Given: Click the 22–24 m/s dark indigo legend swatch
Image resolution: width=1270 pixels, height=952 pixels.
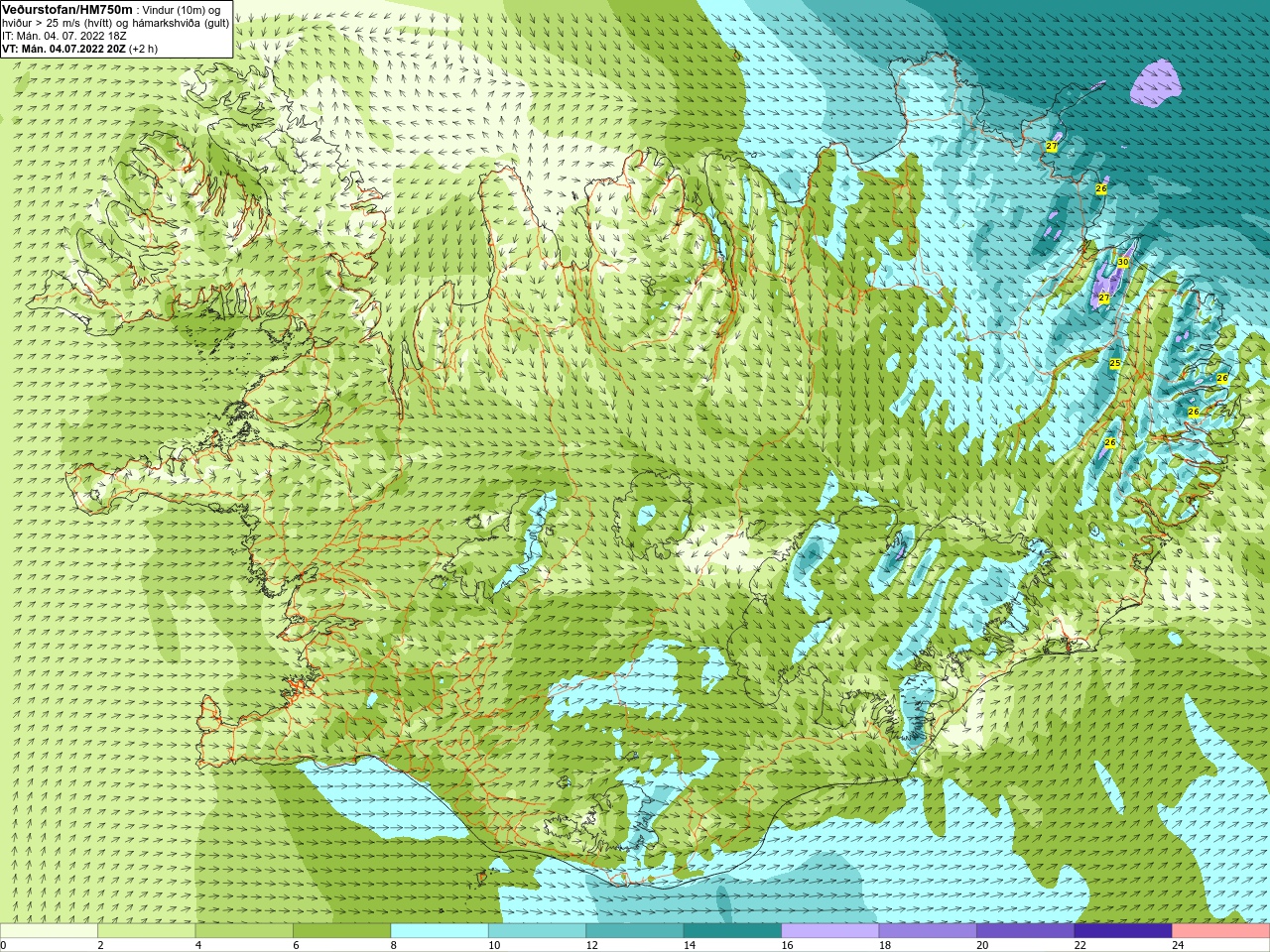Looking at the screenshot, I should [x=1123, y=931].
